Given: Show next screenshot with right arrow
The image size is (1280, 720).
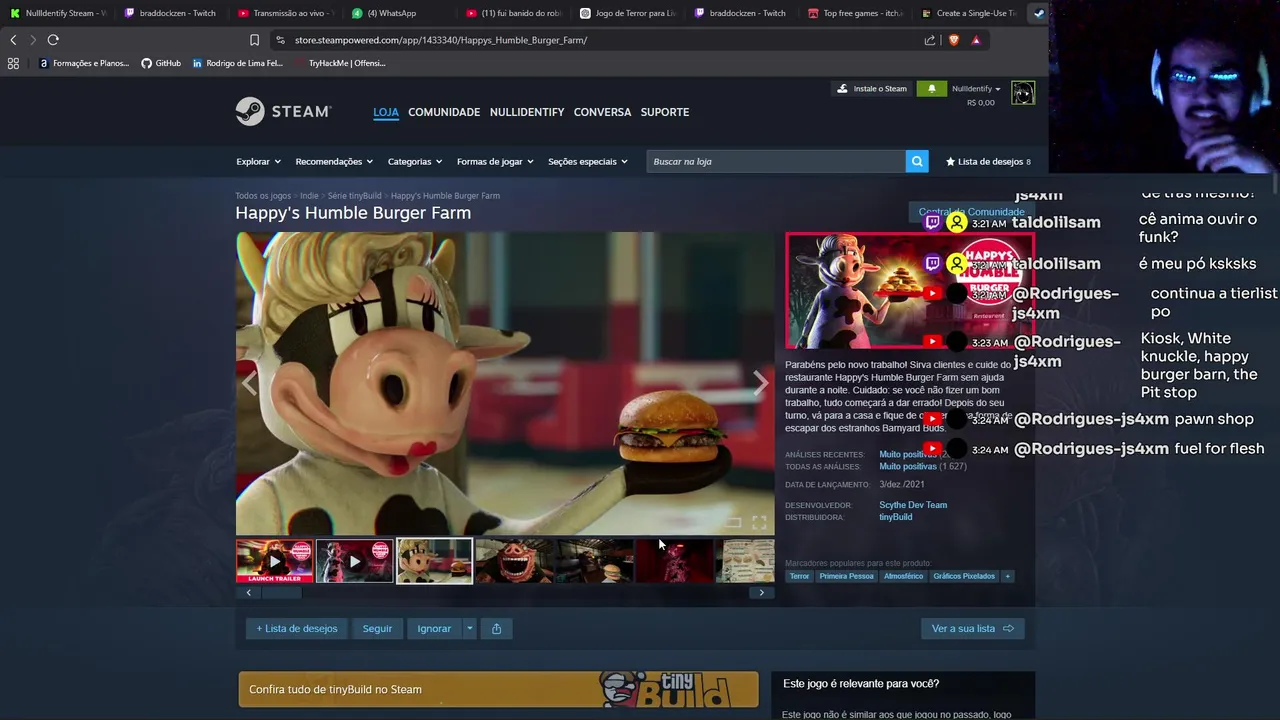Looking at the screenshot, I should coord(761,384).
